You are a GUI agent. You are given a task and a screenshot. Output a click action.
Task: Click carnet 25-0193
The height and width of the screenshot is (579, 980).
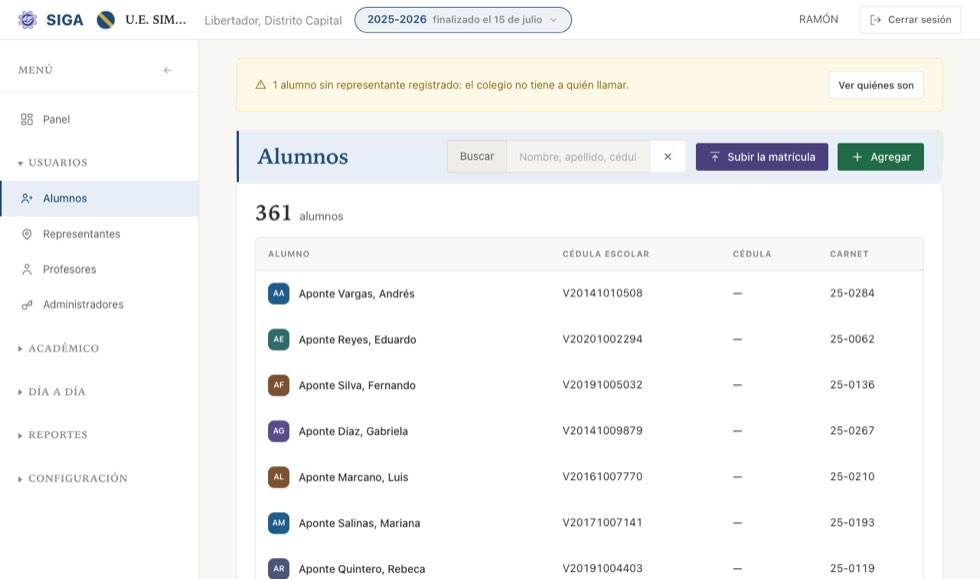coord(852,522)
